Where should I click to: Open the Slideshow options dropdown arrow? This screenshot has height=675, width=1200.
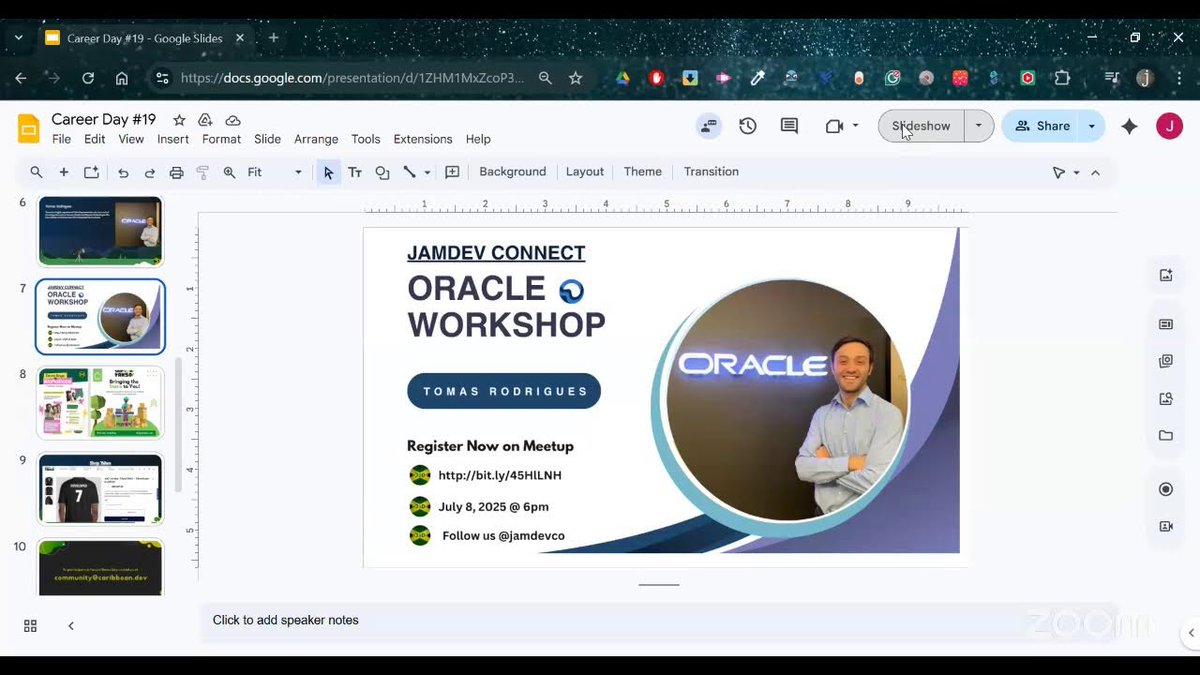tap(978, 126)
